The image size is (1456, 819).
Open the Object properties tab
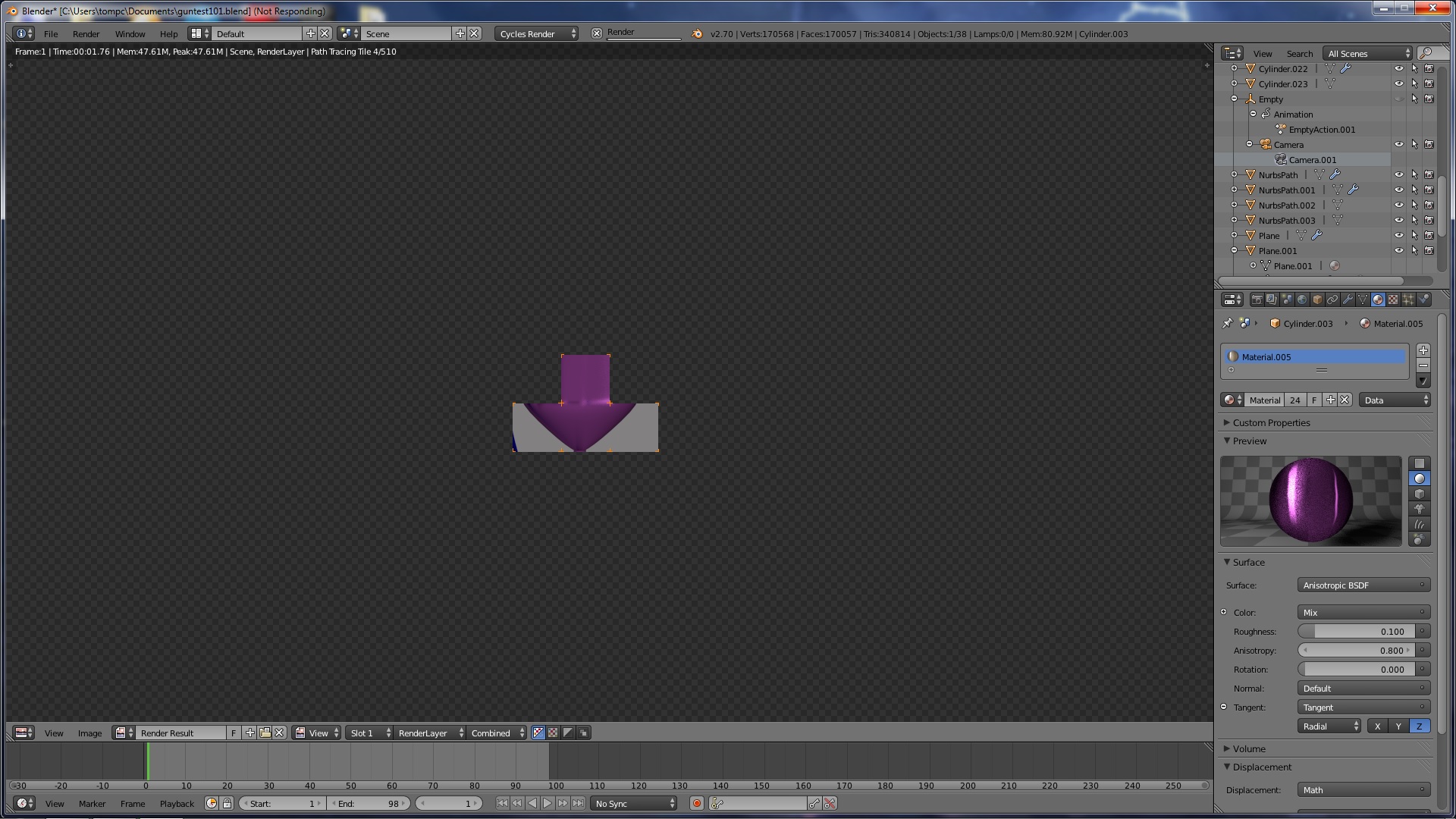pyautogui.click(x=1317, y=300)
